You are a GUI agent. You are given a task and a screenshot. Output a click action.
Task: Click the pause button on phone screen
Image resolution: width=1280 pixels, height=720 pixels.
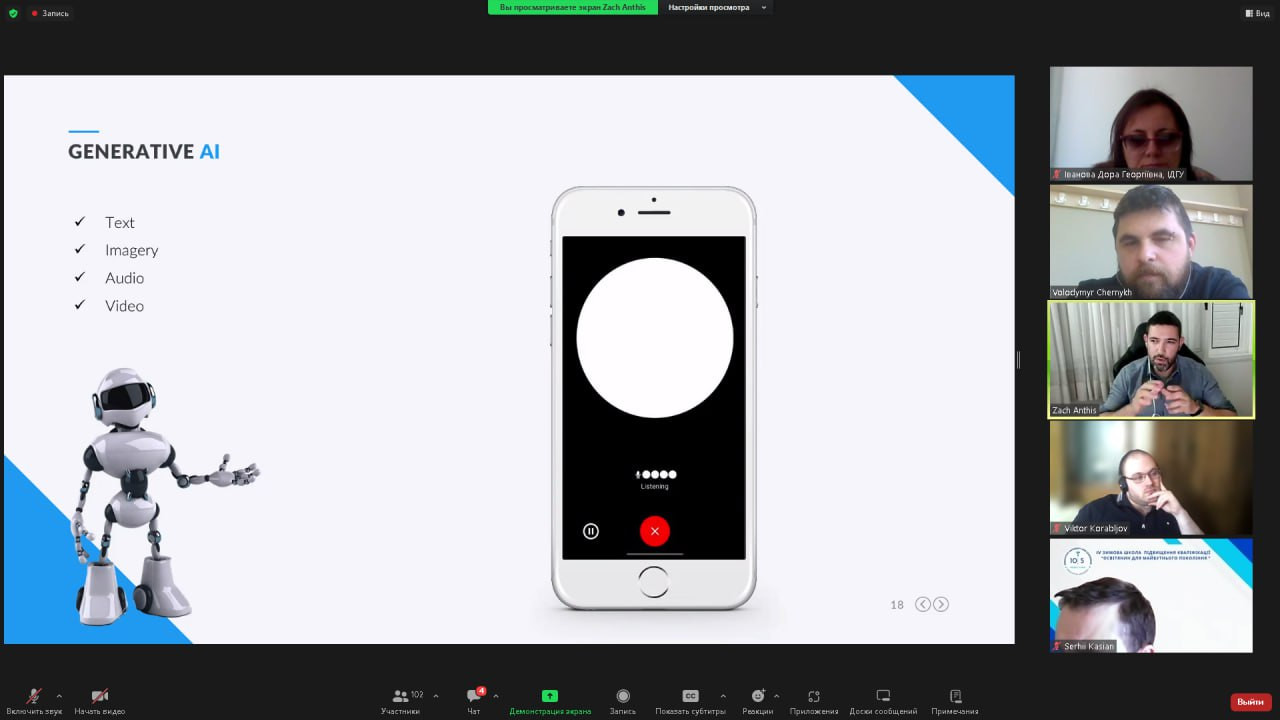click(x=591, y=531)
